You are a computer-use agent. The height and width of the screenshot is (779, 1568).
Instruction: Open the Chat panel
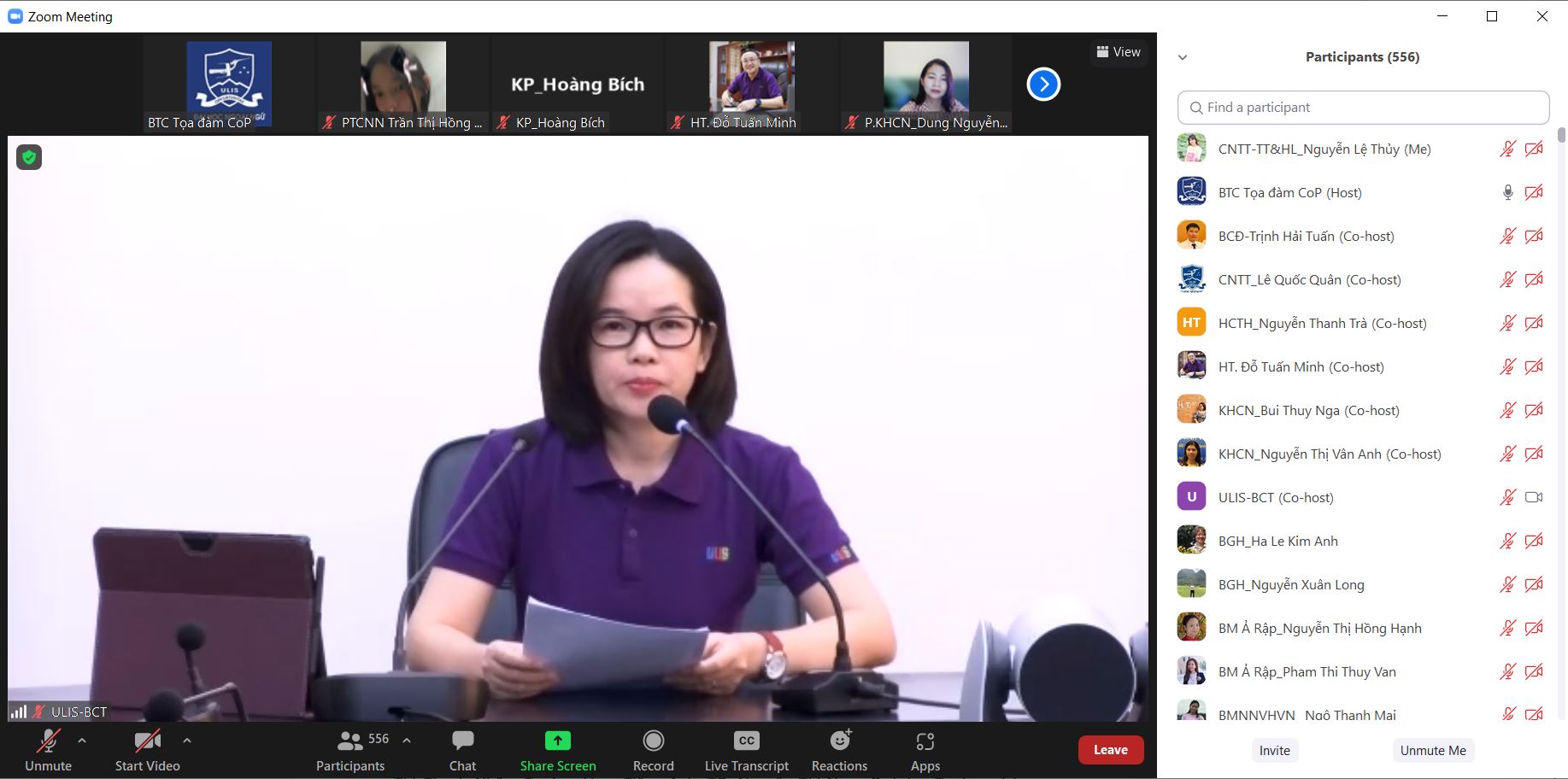tap(462, 750)
